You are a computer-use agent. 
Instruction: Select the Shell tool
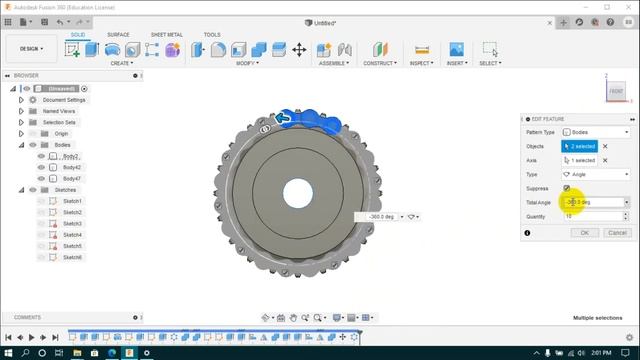pyautogui.click(x=238, y=50)
